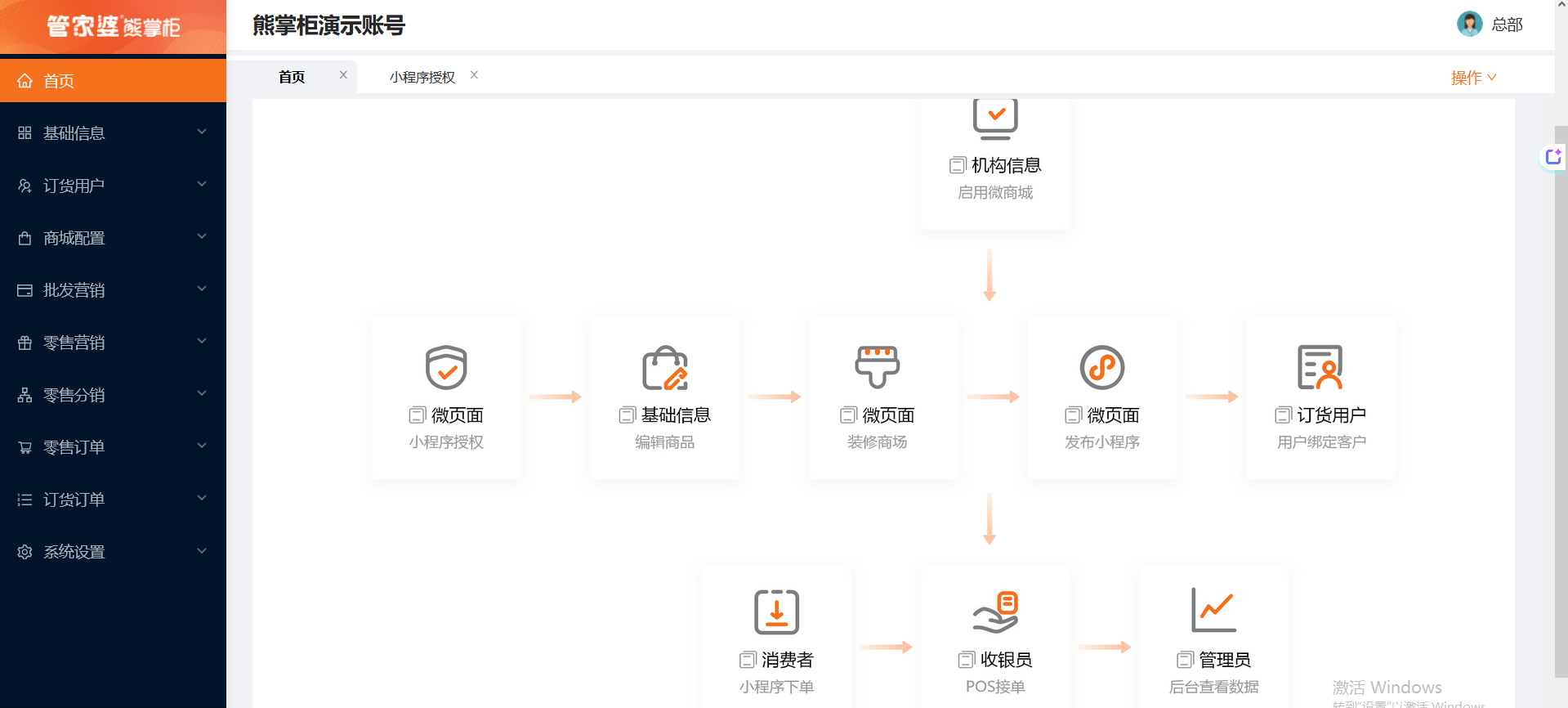Click the 小程序下单 caption text
The height and width of the screenshot is (708, 1568).
click(776, 687)
